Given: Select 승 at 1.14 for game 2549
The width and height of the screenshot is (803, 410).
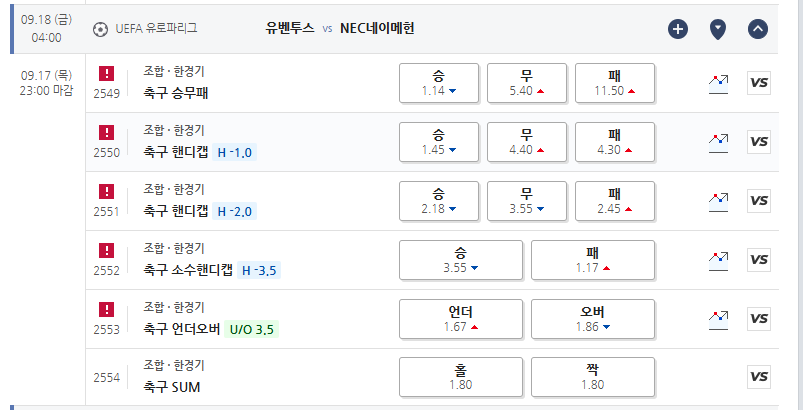Looking at the screenshot, I should click(439, 83).
